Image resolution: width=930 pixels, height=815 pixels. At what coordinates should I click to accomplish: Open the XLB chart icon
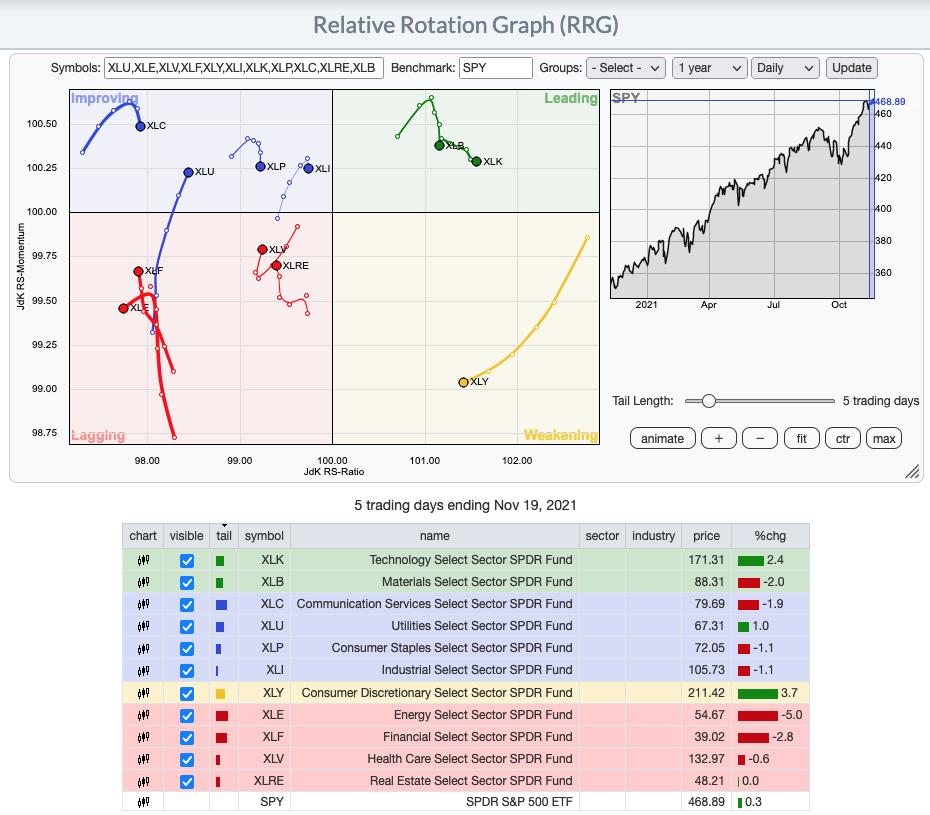click(143, 582)
